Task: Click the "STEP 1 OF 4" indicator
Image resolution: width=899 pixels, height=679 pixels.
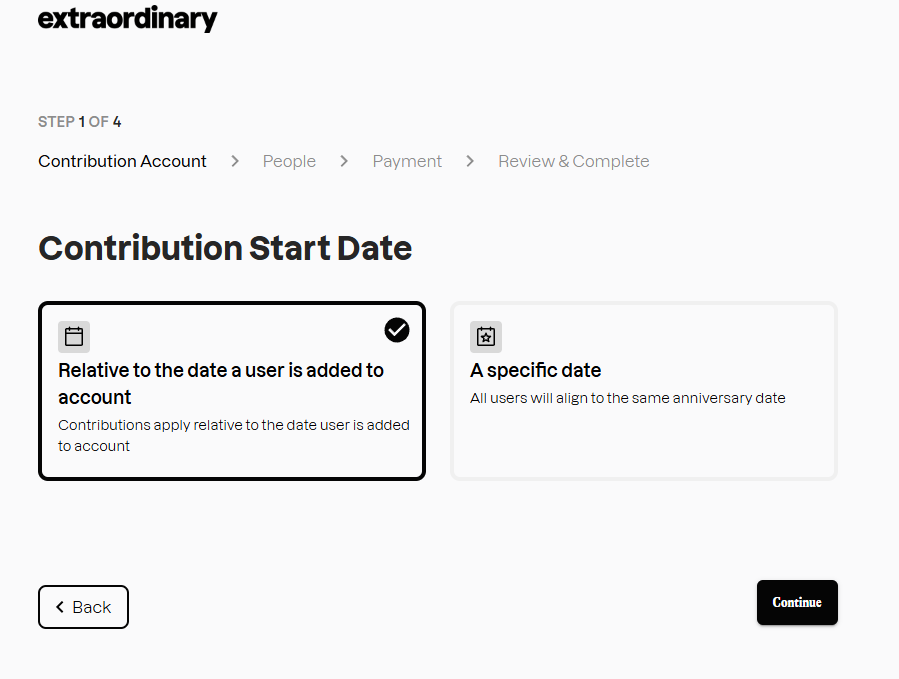Action: click(80, 122)
